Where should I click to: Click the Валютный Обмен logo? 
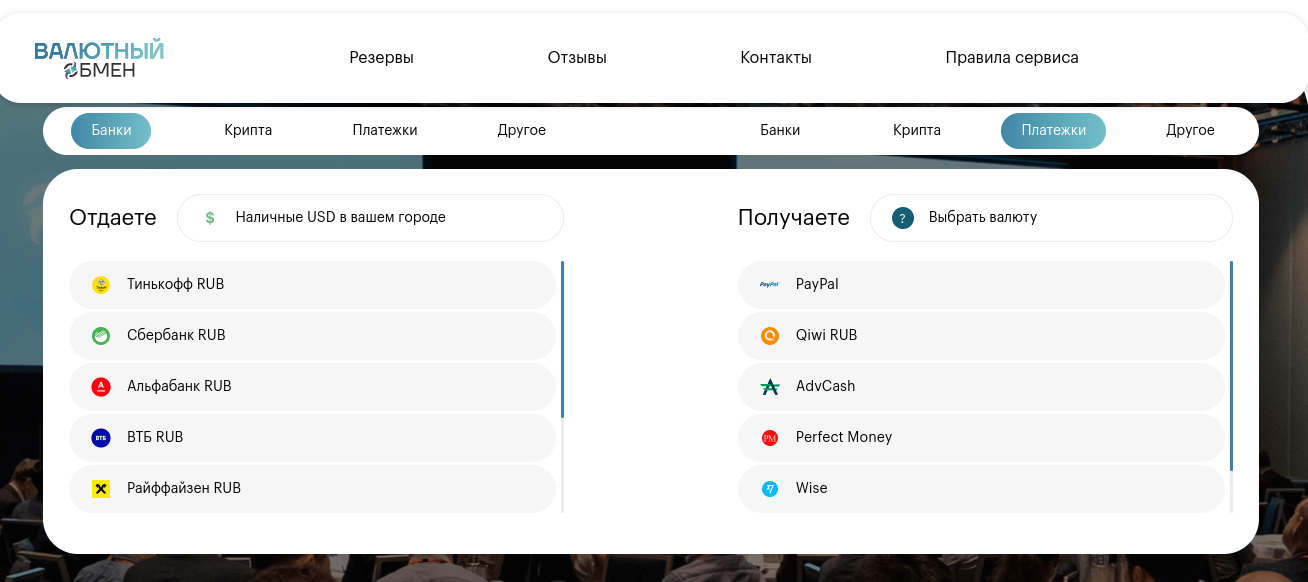(x=100, y=58)
